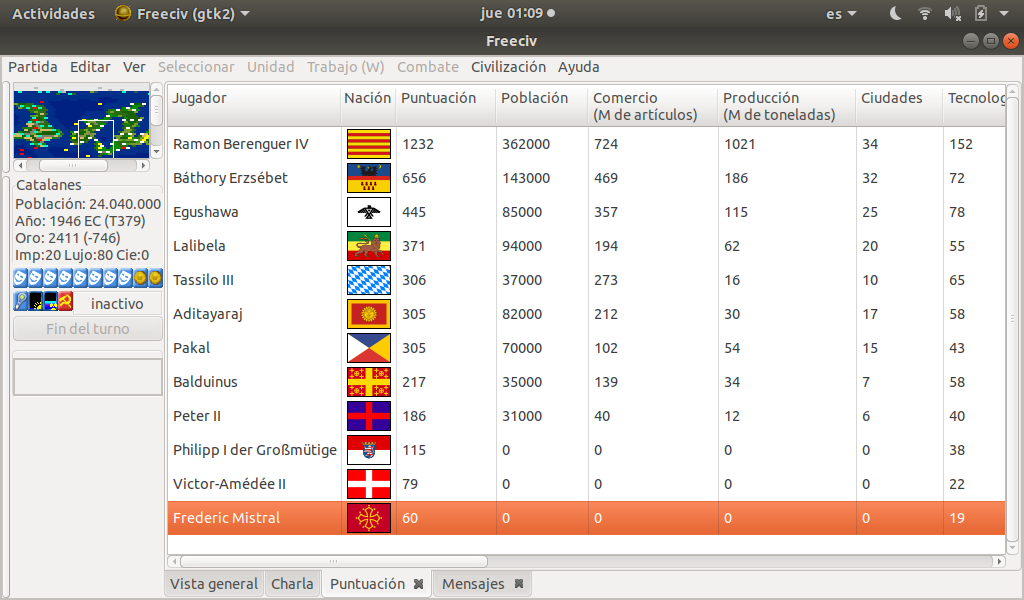Switch to the Vista general tab

(214, 584)
